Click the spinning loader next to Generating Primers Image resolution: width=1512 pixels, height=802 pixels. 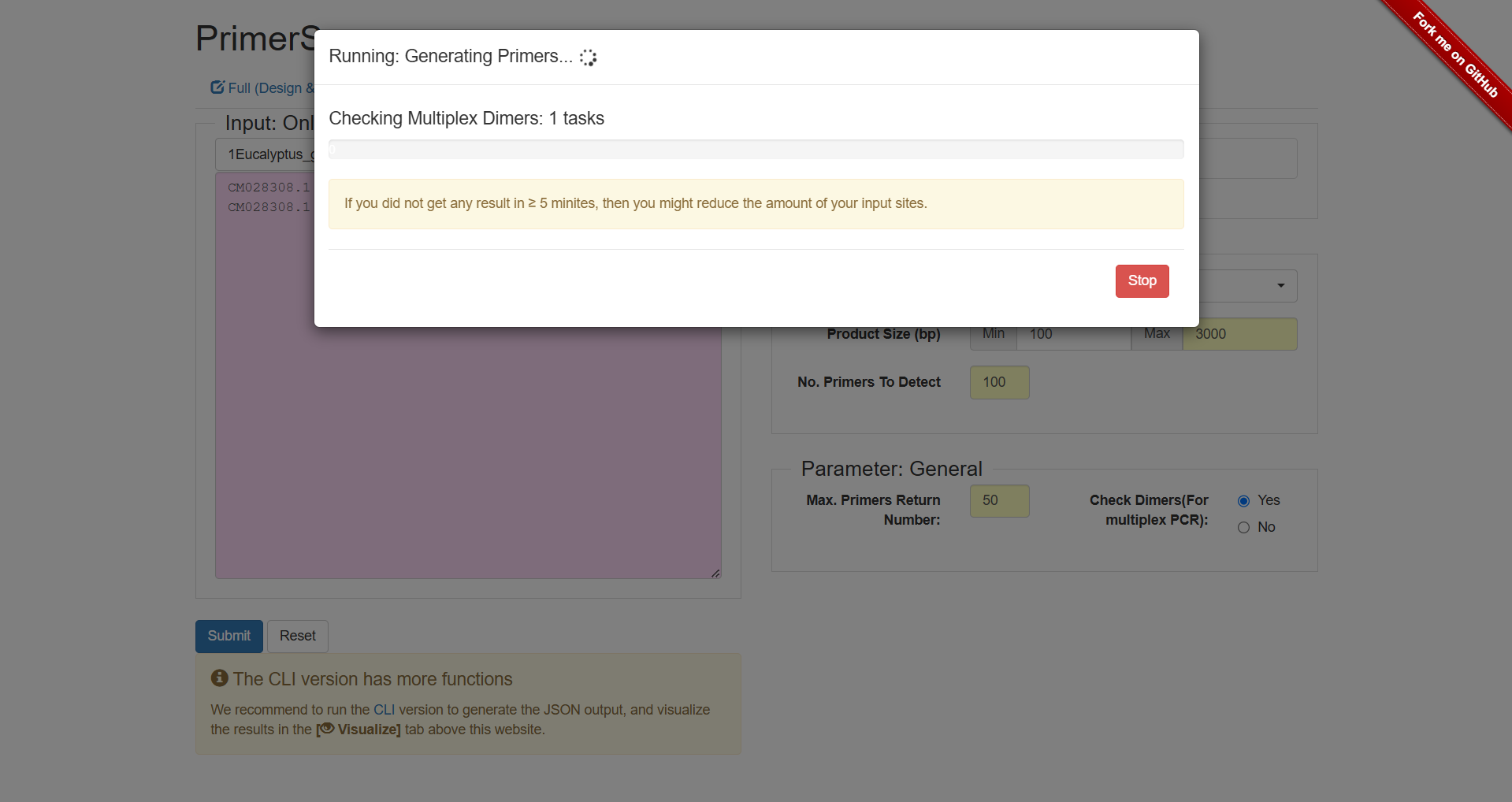click(x=587, y=57)
